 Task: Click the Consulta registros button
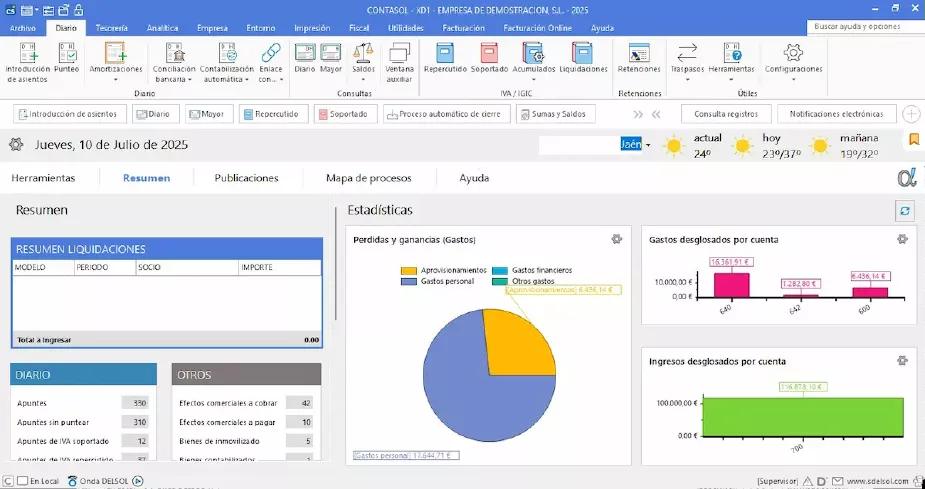(x=726, y=114)
